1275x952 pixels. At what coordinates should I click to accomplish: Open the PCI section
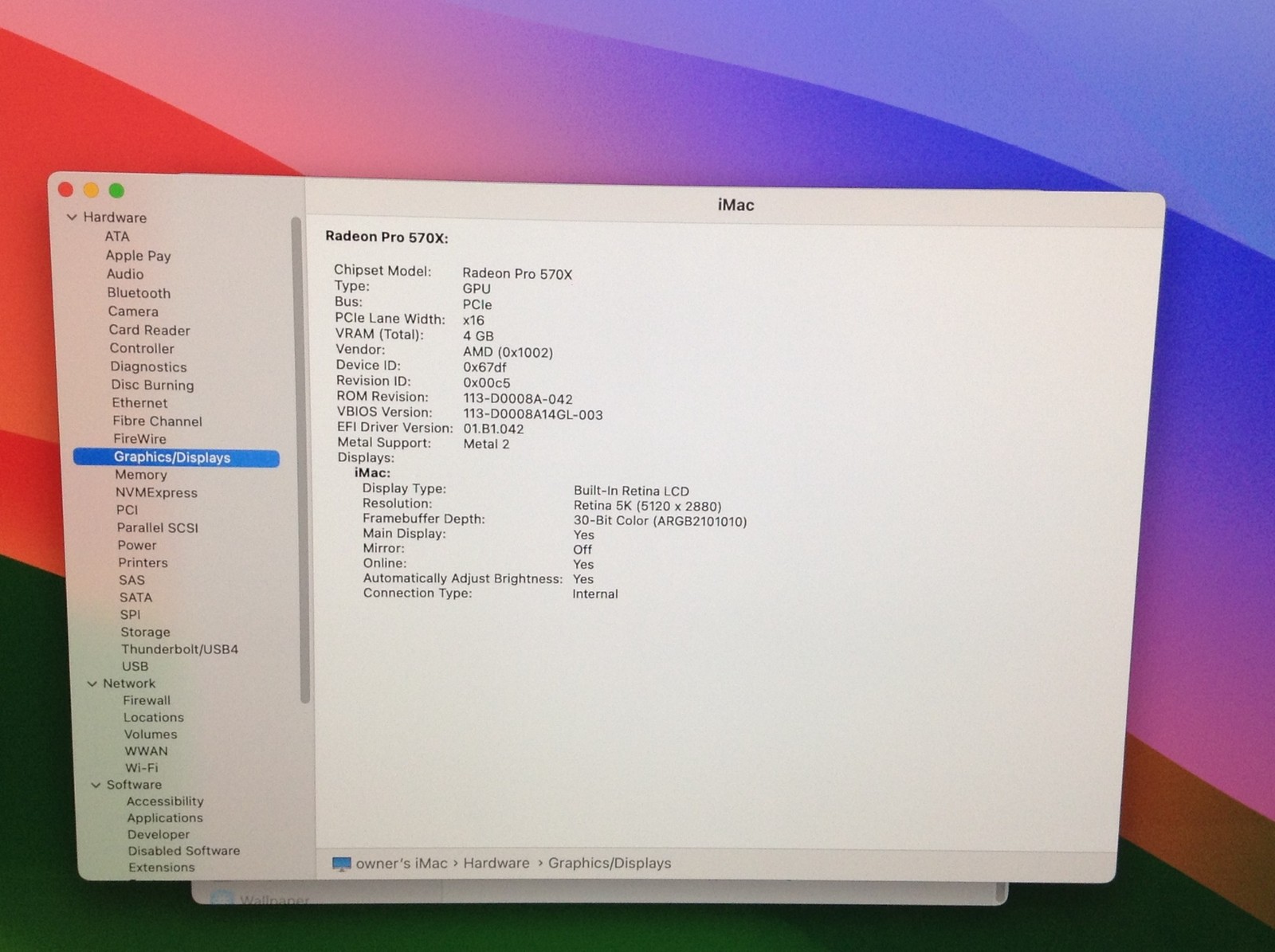coord(127,510)
